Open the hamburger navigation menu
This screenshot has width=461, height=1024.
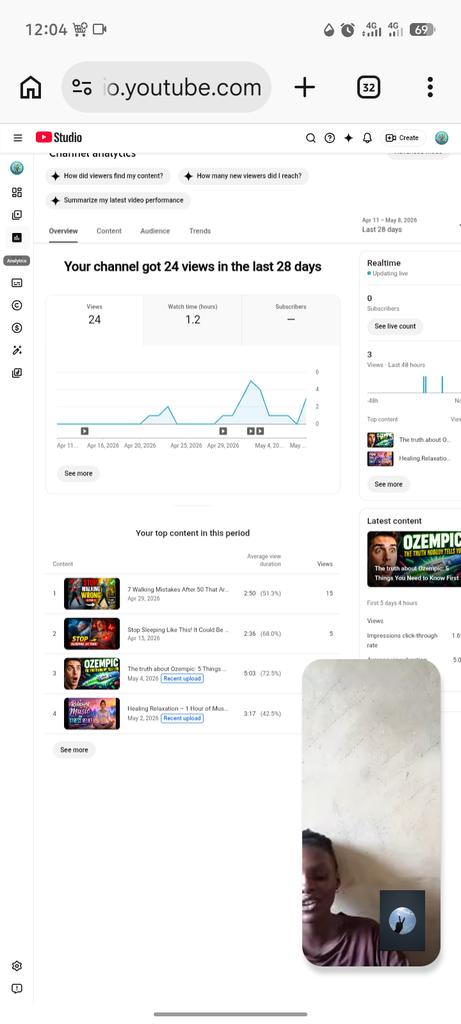[x=18, y=138]
